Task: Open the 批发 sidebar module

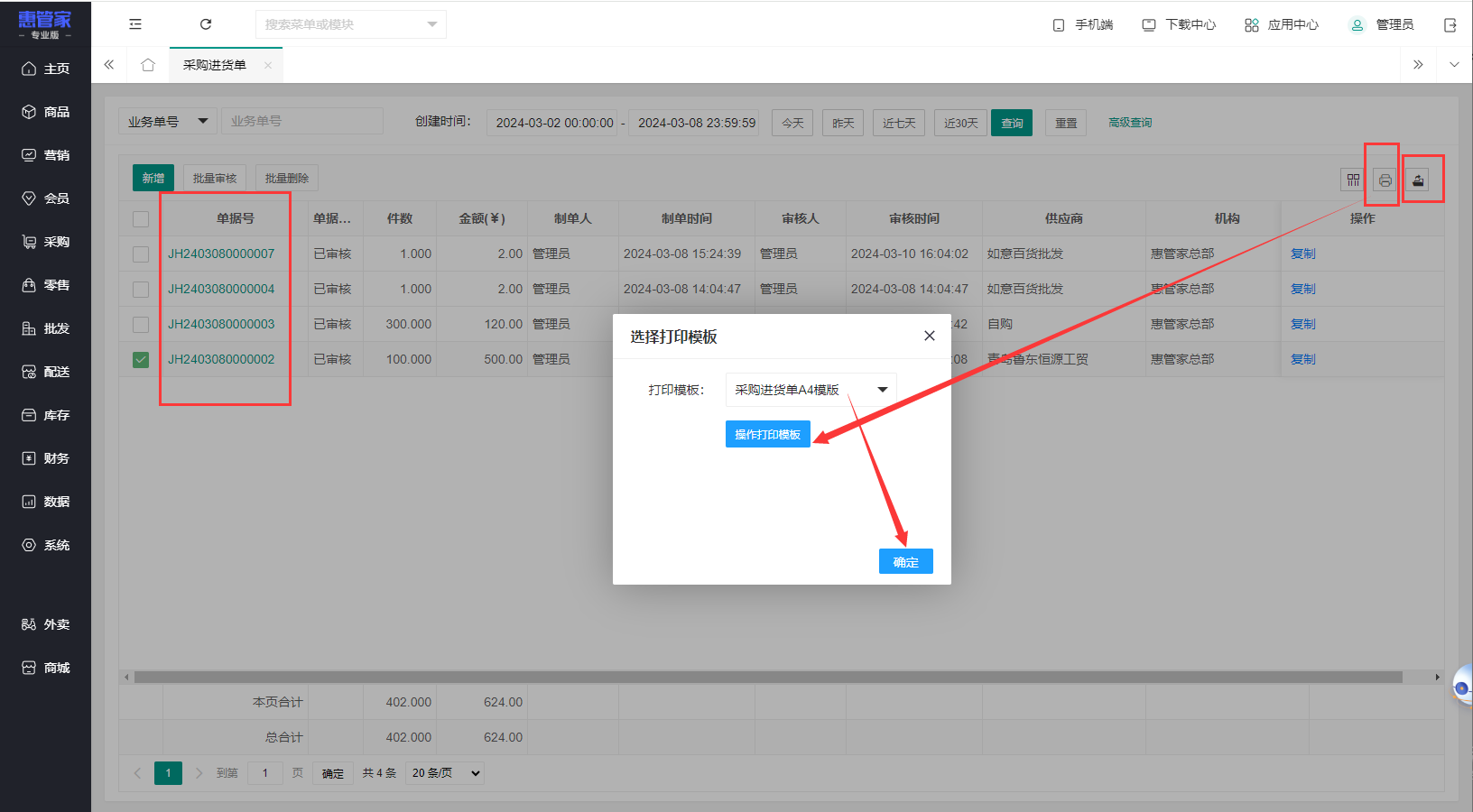Action: pos(45,328)
